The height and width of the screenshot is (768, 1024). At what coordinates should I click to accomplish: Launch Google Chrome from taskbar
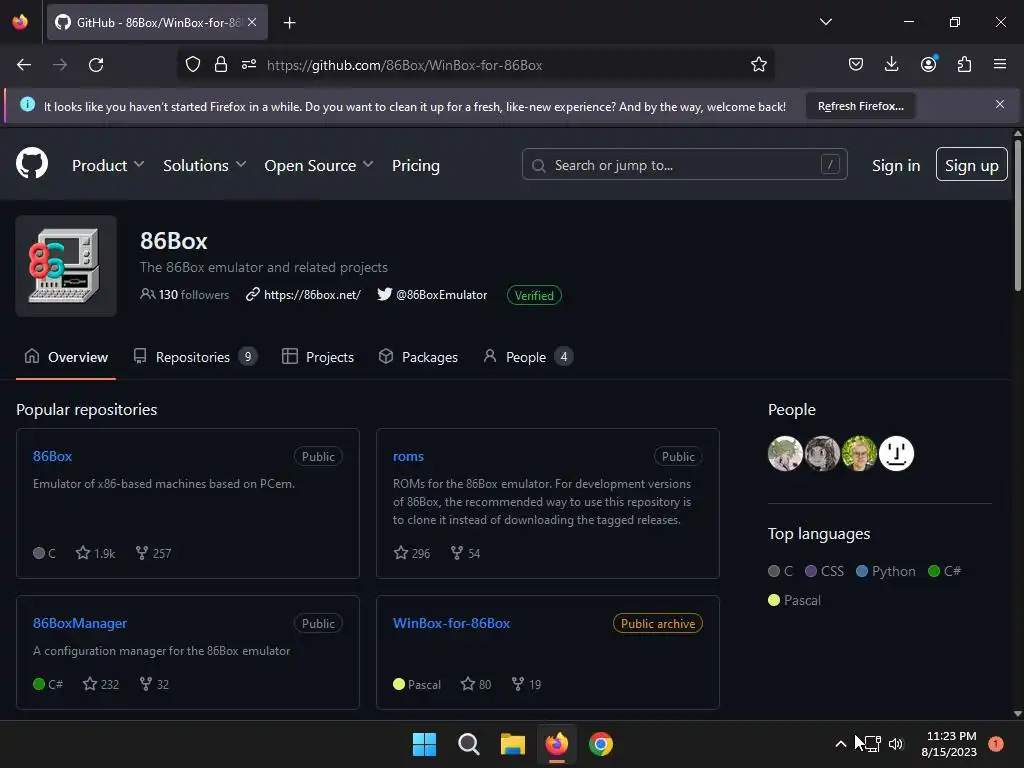[x=601, y=744]
